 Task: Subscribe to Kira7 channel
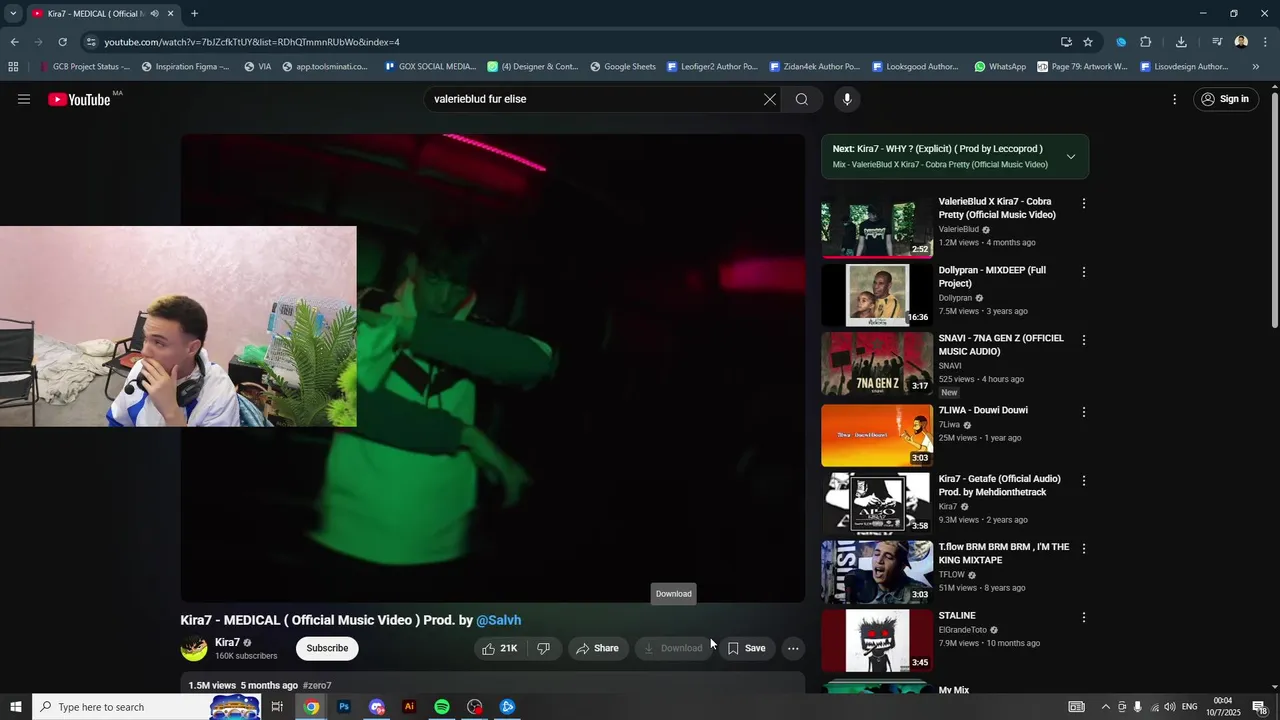tap(327, 648)
